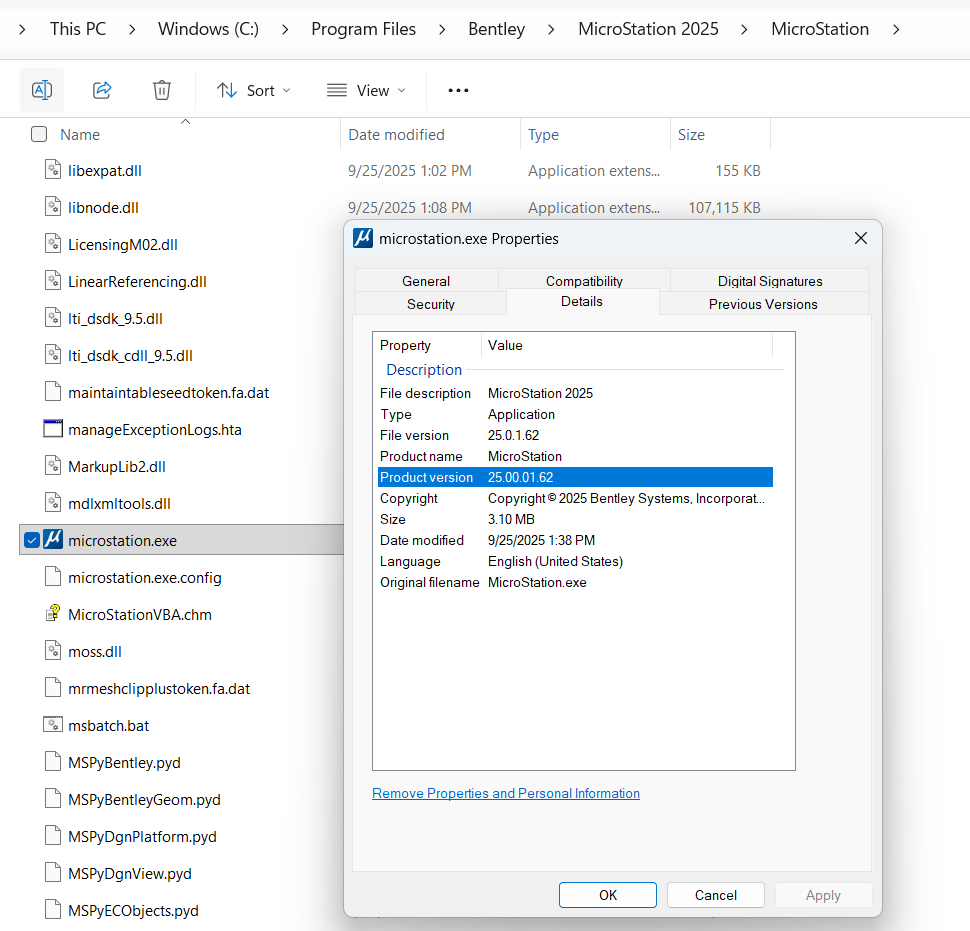Click the microstation.exe file icon
This screenshot has width=970, height=931.
coord(54,540)
